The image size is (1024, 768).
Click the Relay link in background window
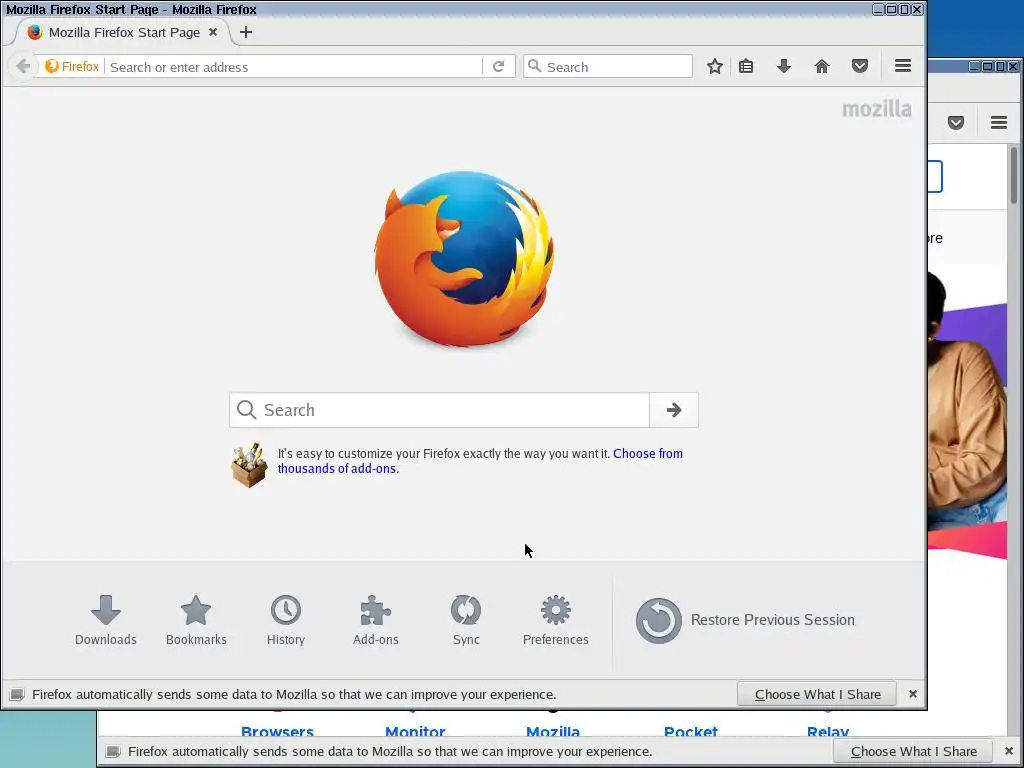click(x=828, y=731)
